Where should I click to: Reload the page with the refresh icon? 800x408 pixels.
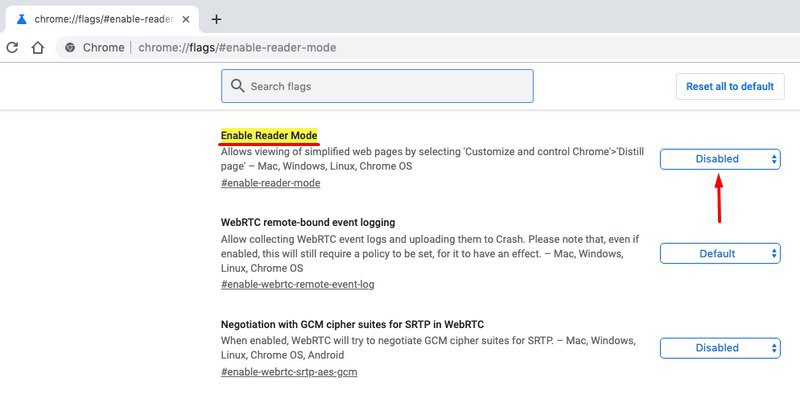pos(12,47)
